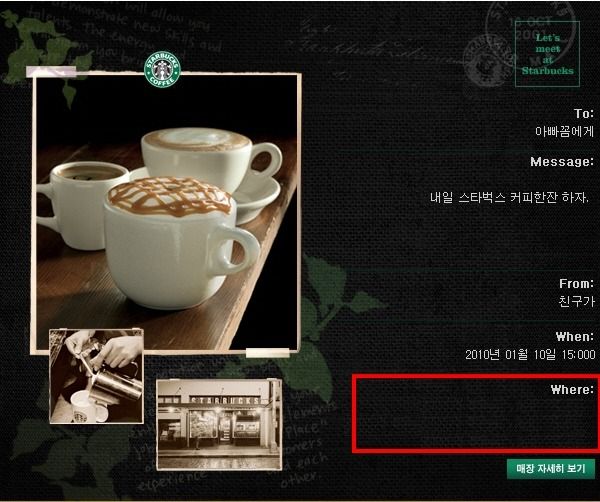Click the message text 내일 스타벅스 커피한잔 하자
The width and height of the screenshot is (600, 502).
pyautogui.click(x=509, y=197)
